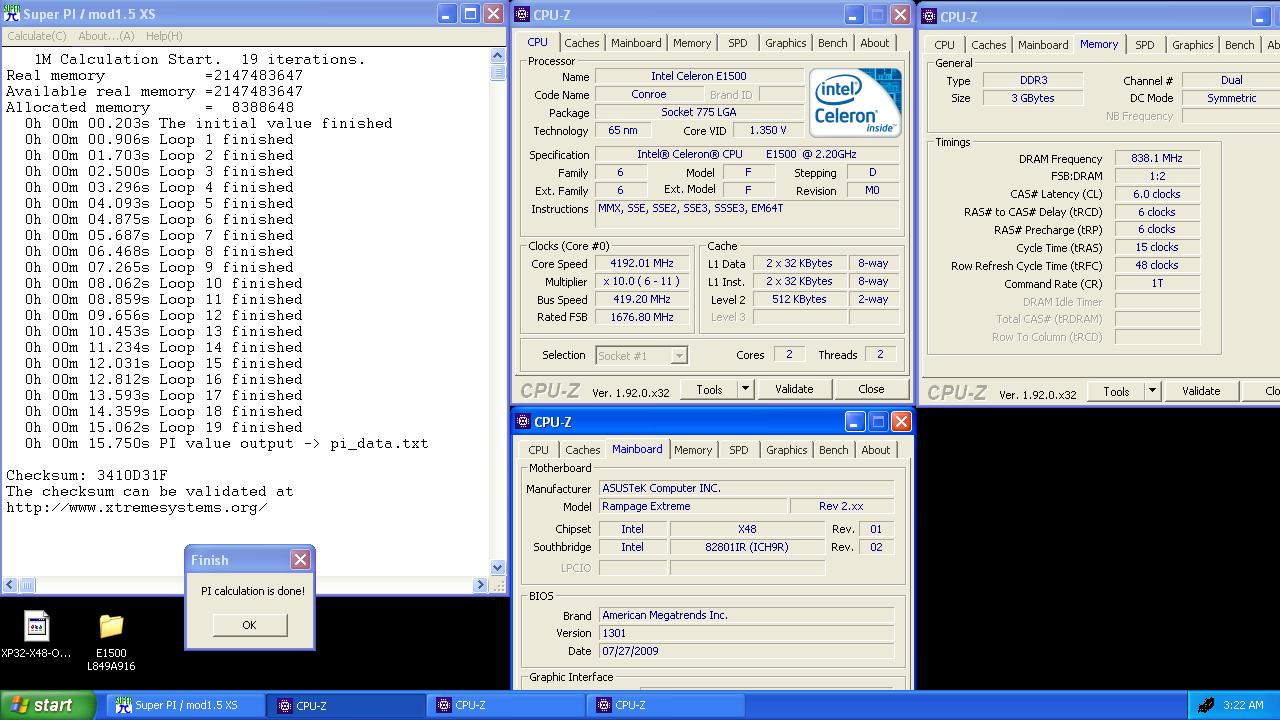Image resolution: width=1280 pixels, height=720 pixels.
Task: Close the Super PI window
Action: coord(494,14)
